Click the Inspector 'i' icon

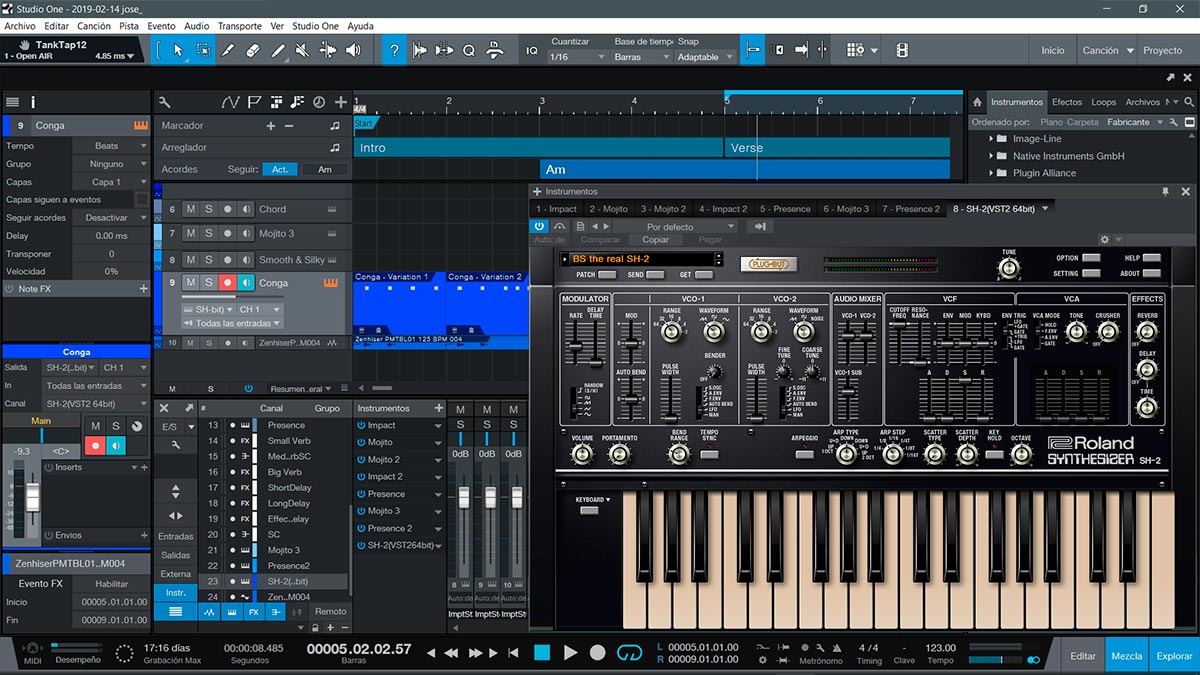(33, 102)
